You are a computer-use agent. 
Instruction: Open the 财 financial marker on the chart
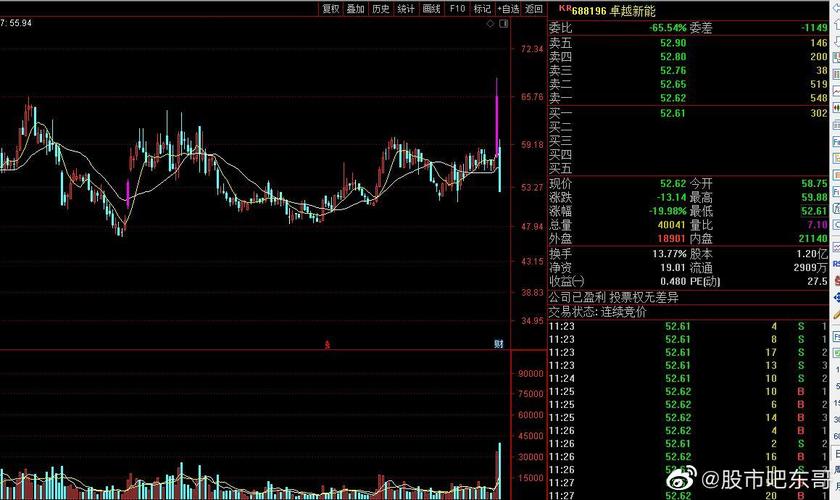pos(499,344)
